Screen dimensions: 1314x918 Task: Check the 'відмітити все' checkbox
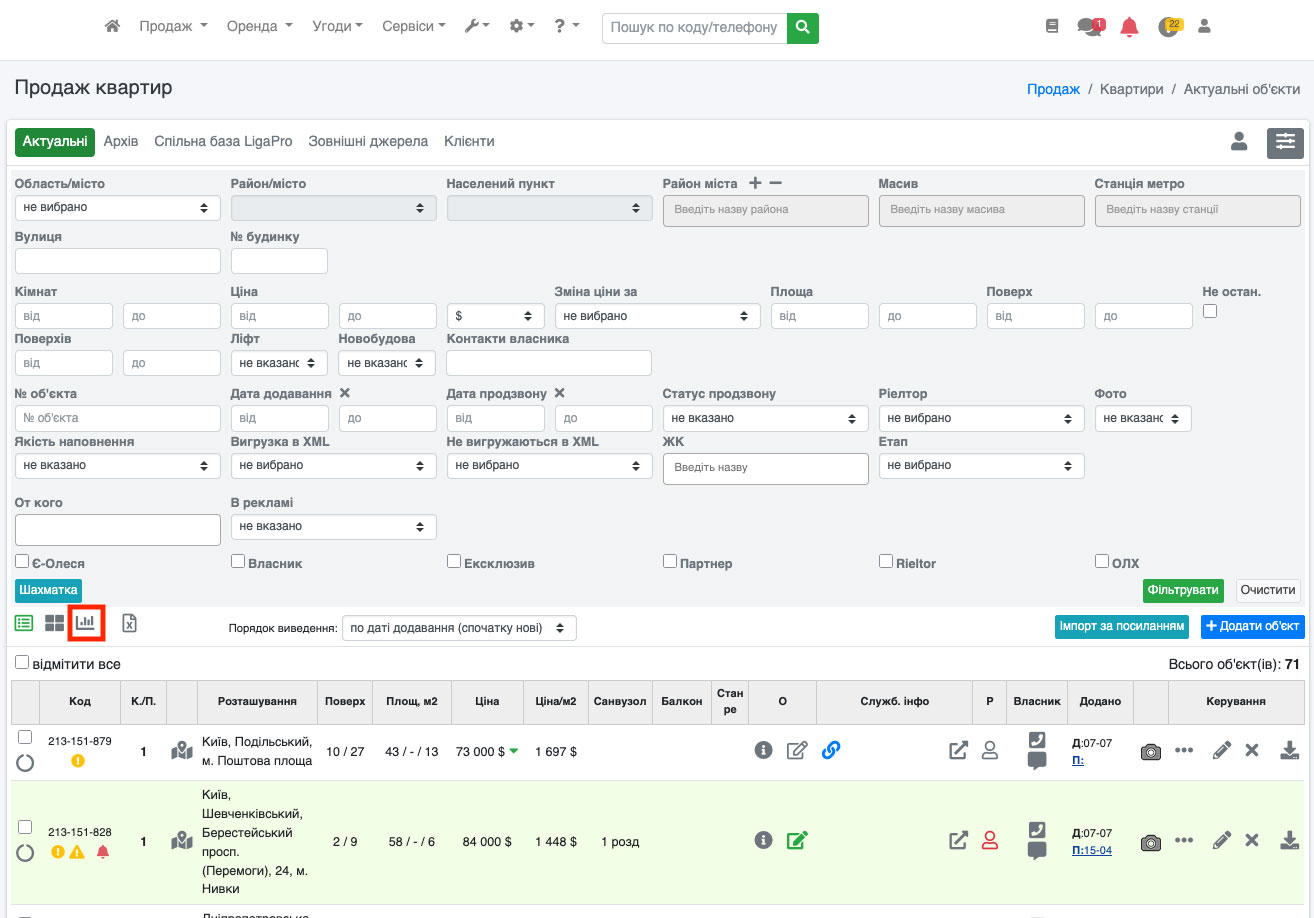[22, 663]
